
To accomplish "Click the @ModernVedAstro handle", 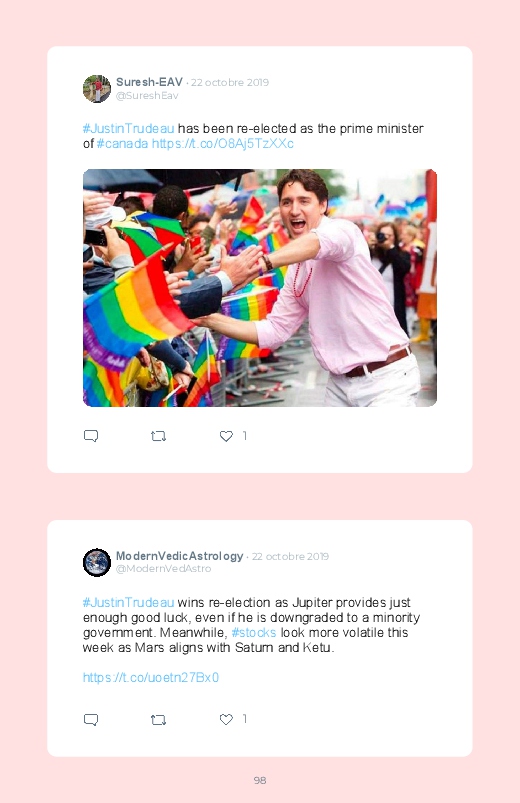I will click(163, 568).
